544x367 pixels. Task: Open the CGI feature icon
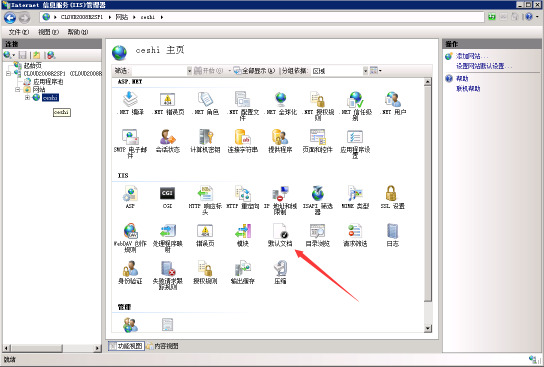click(x=167, y=197)
